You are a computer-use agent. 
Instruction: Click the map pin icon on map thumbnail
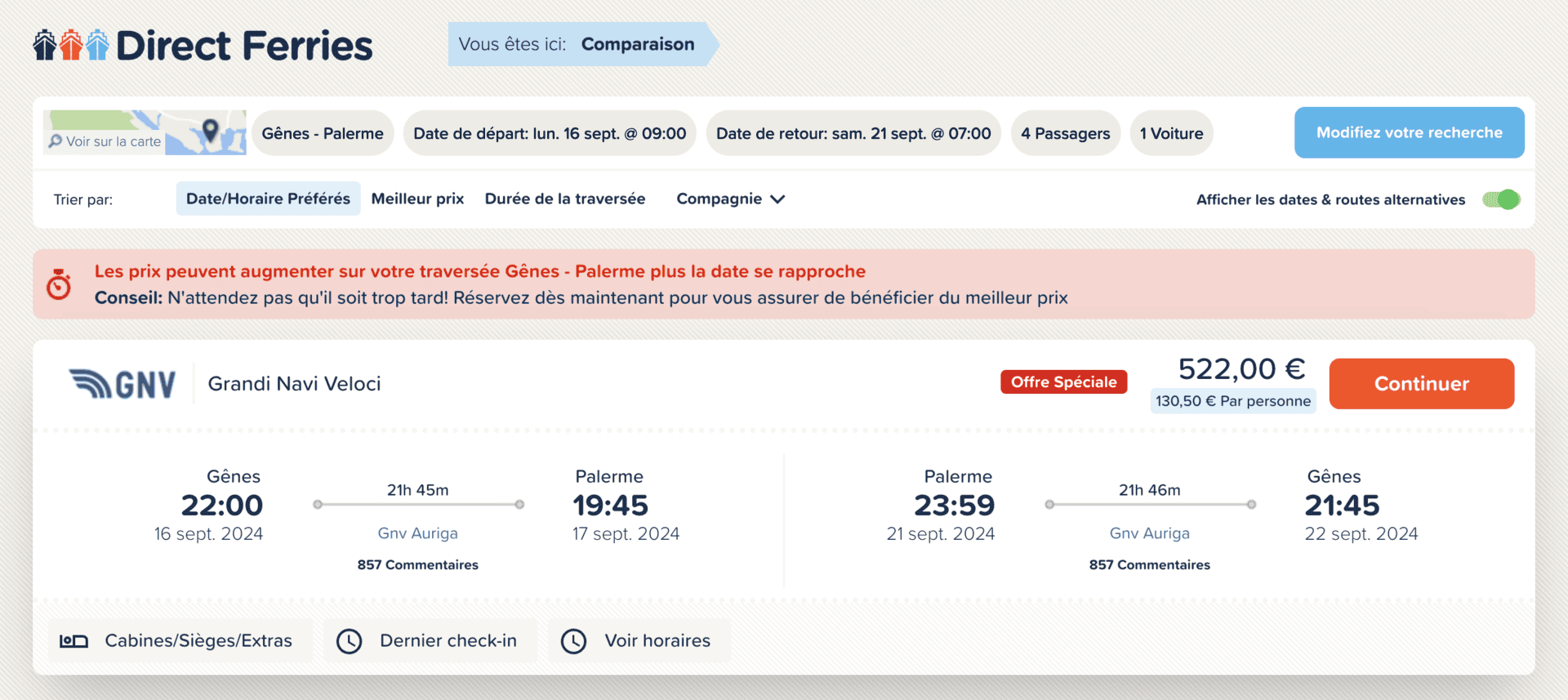[x=210, y=130]
